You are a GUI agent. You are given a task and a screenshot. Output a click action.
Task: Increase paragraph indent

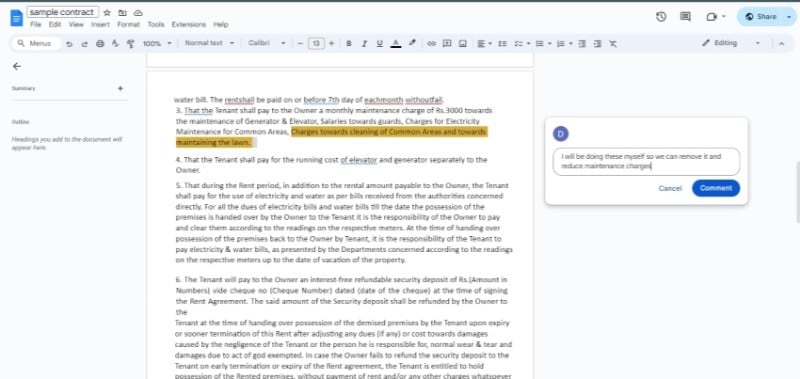pos(597,43)
